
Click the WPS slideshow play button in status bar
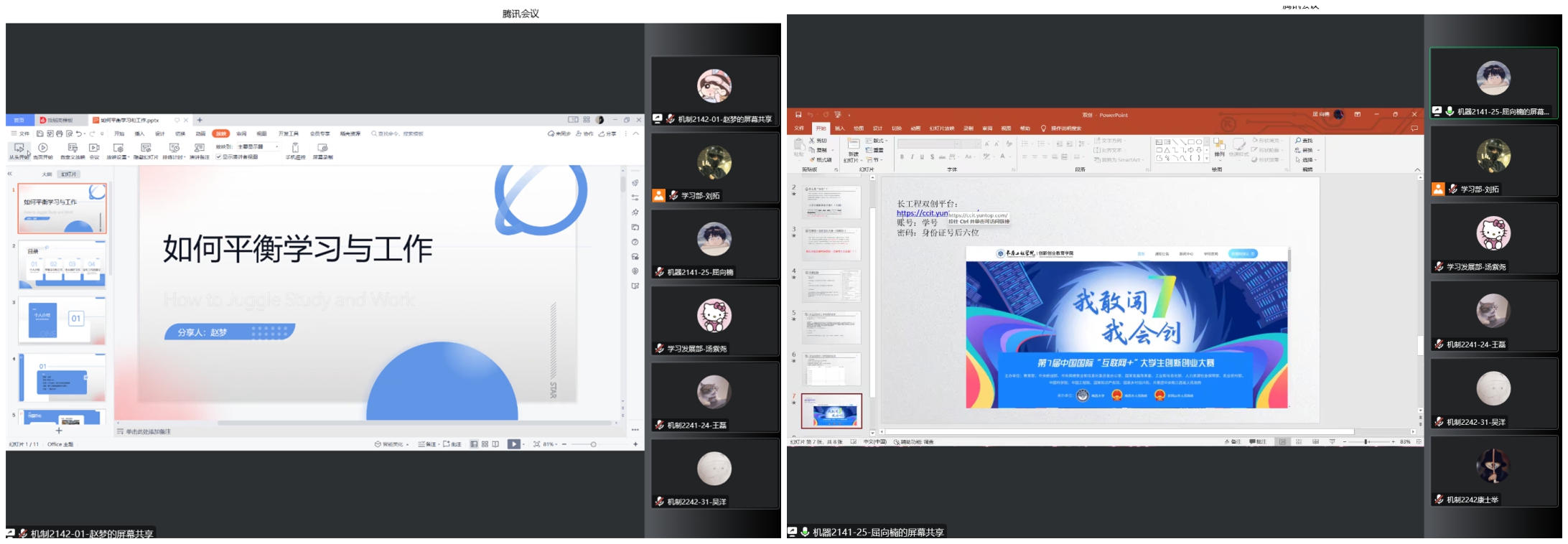pos(514,444)
